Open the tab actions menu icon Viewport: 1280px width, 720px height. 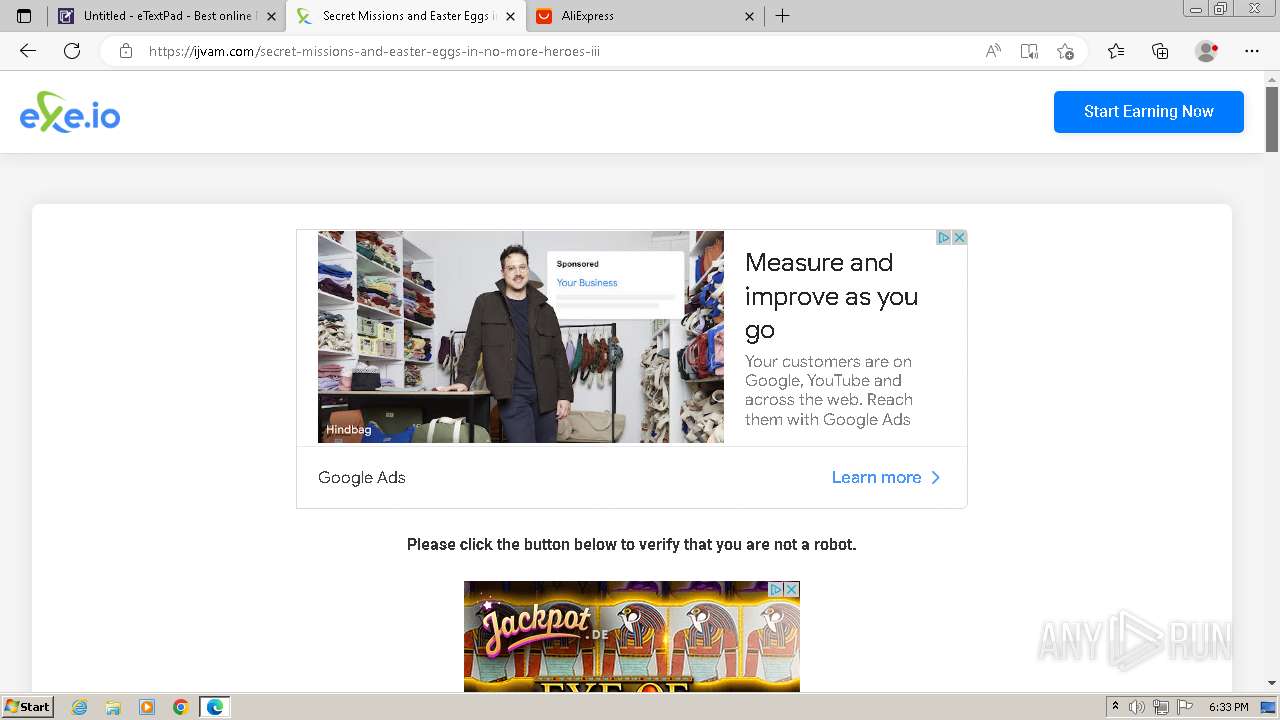pyautogui.click(x=24, y=16)
